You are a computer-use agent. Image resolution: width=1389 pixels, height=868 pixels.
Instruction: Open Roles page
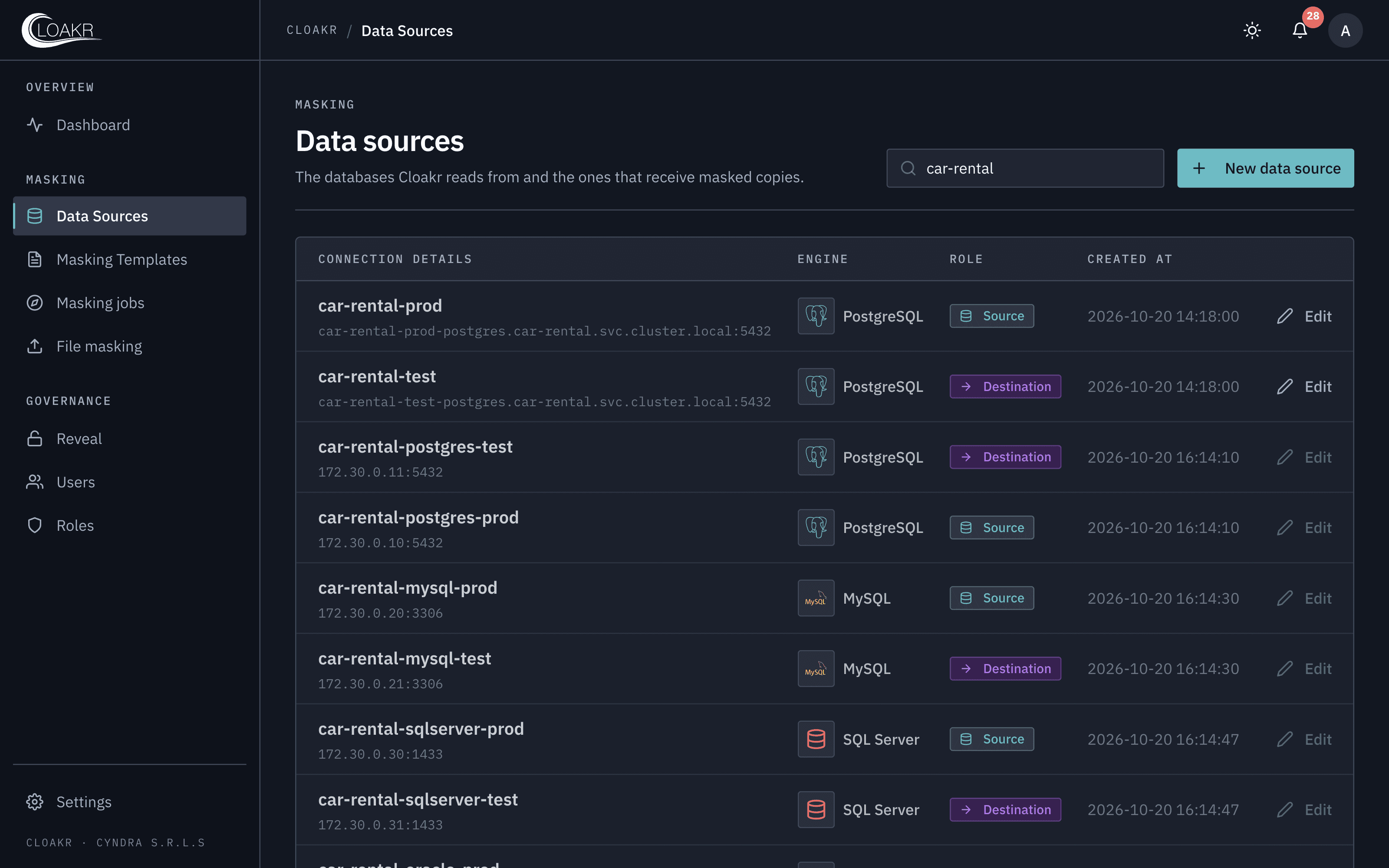[130, 525]
